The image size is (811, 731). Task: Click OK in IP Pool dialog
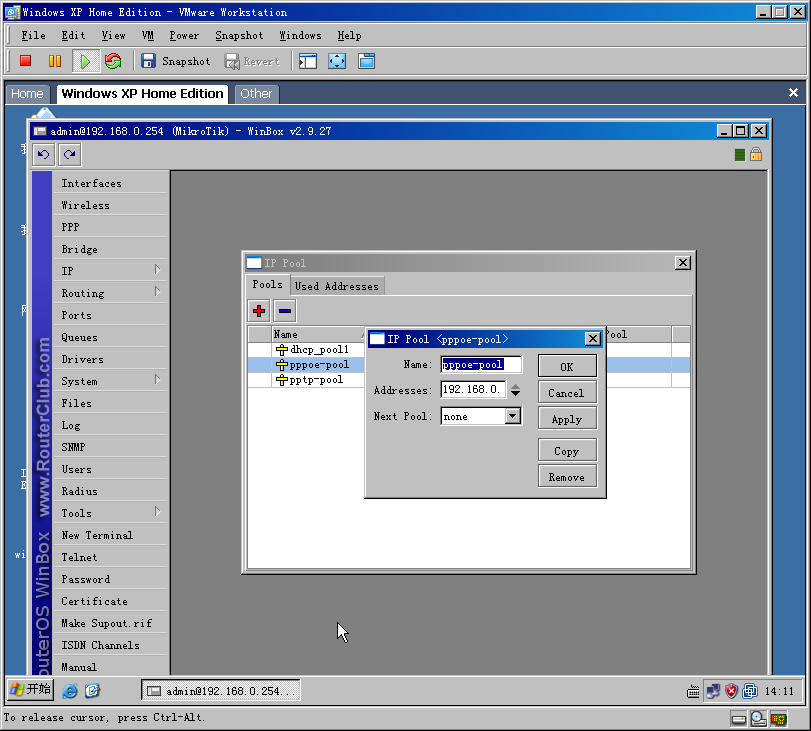567,366
